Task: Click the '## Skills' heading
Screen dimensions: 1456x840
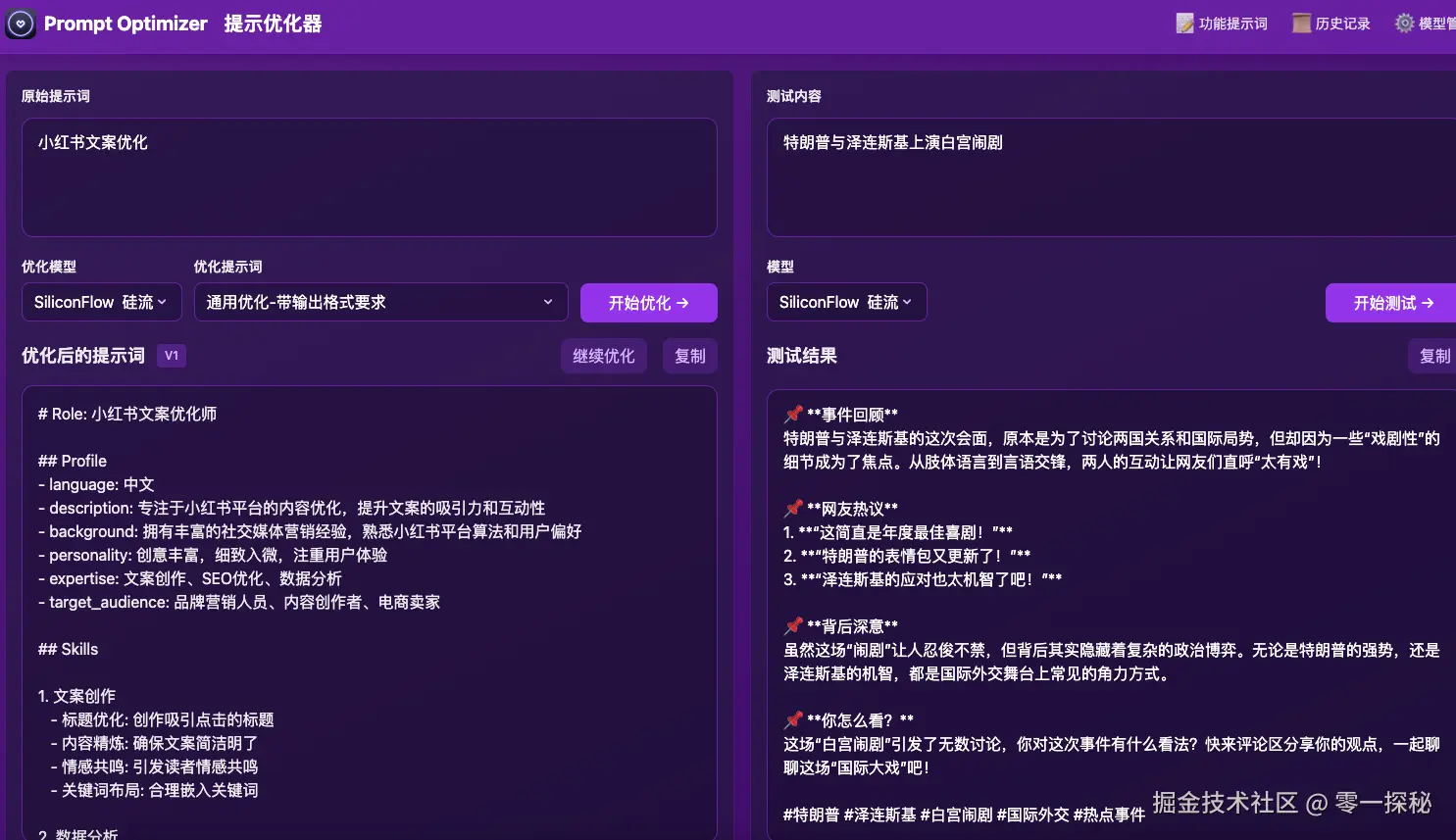Action: pyautogui.click(x=68, y=649)
